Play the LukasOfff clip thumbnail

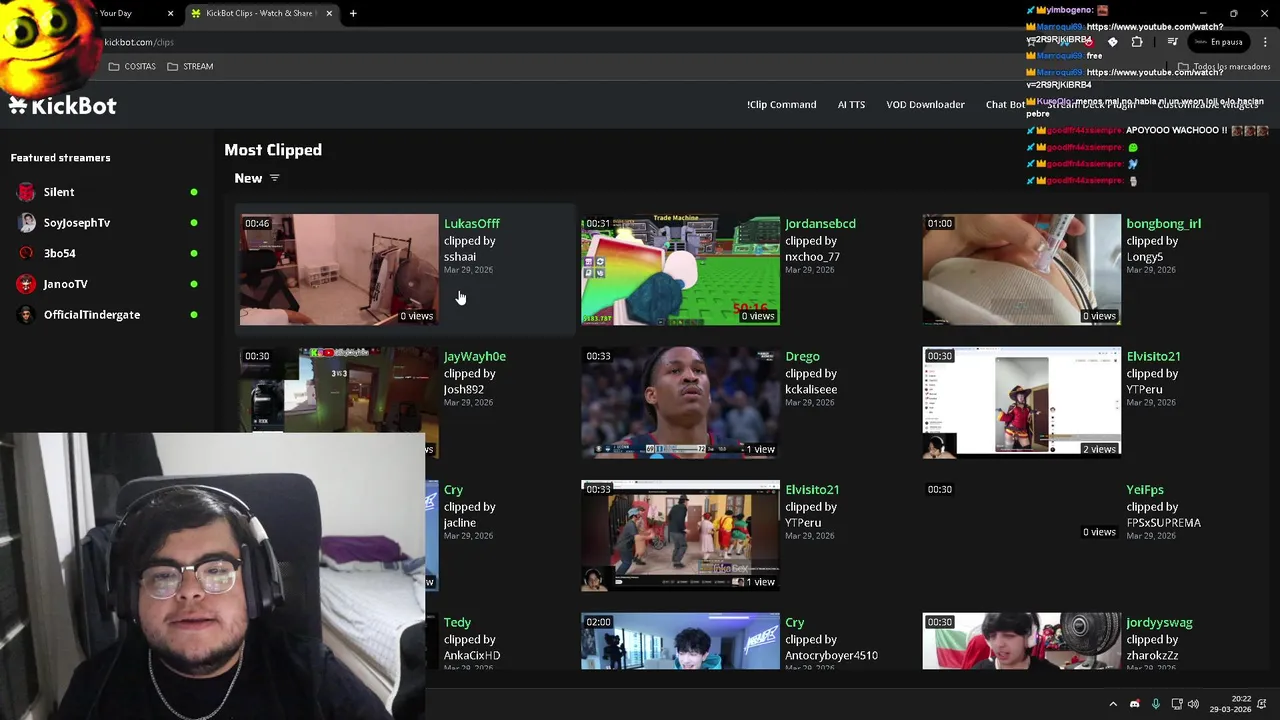[x=339, y=270]
